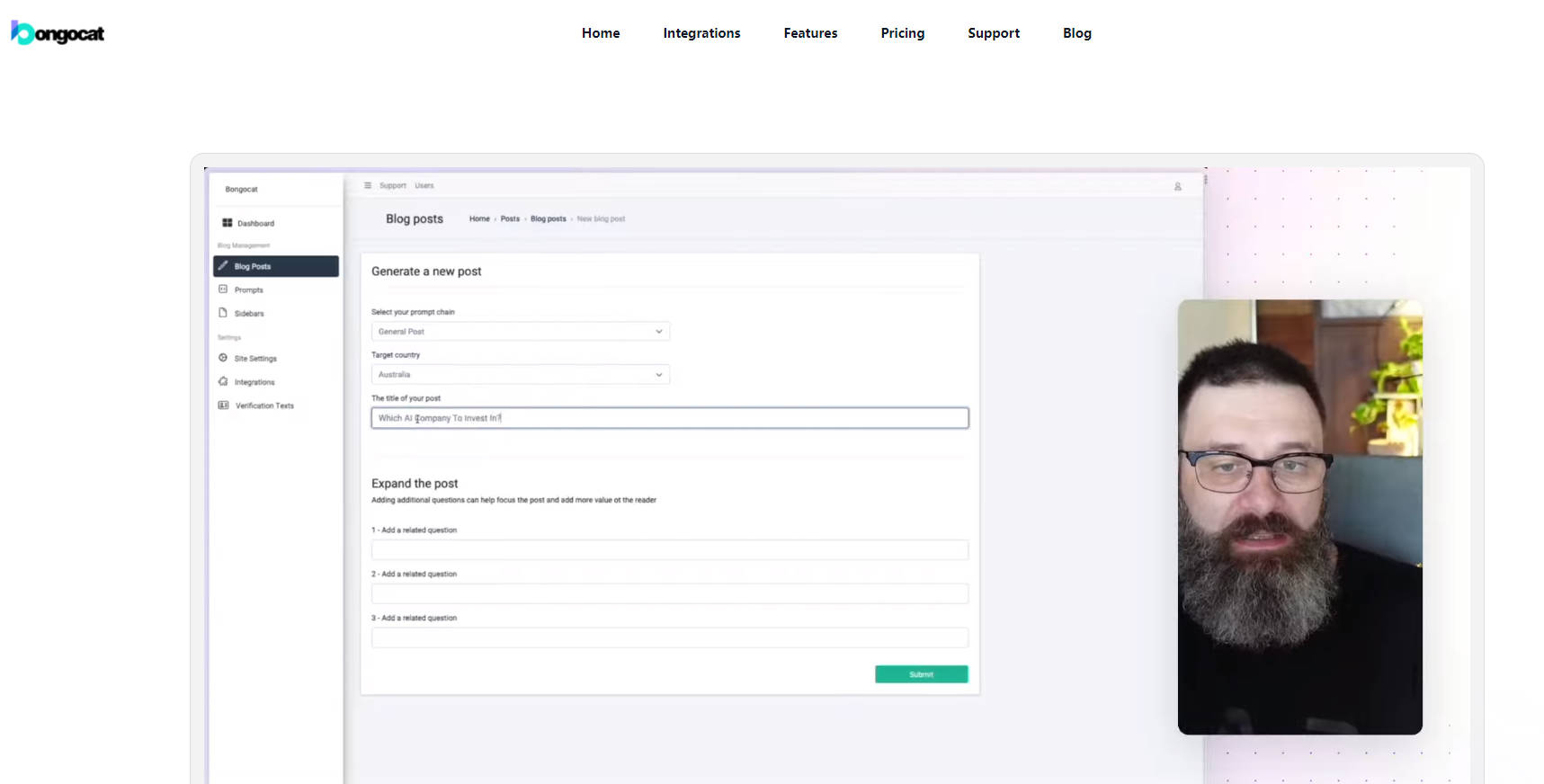Click the post title input field
Screen dimensions: 1544x784
(x=669, y=418)
